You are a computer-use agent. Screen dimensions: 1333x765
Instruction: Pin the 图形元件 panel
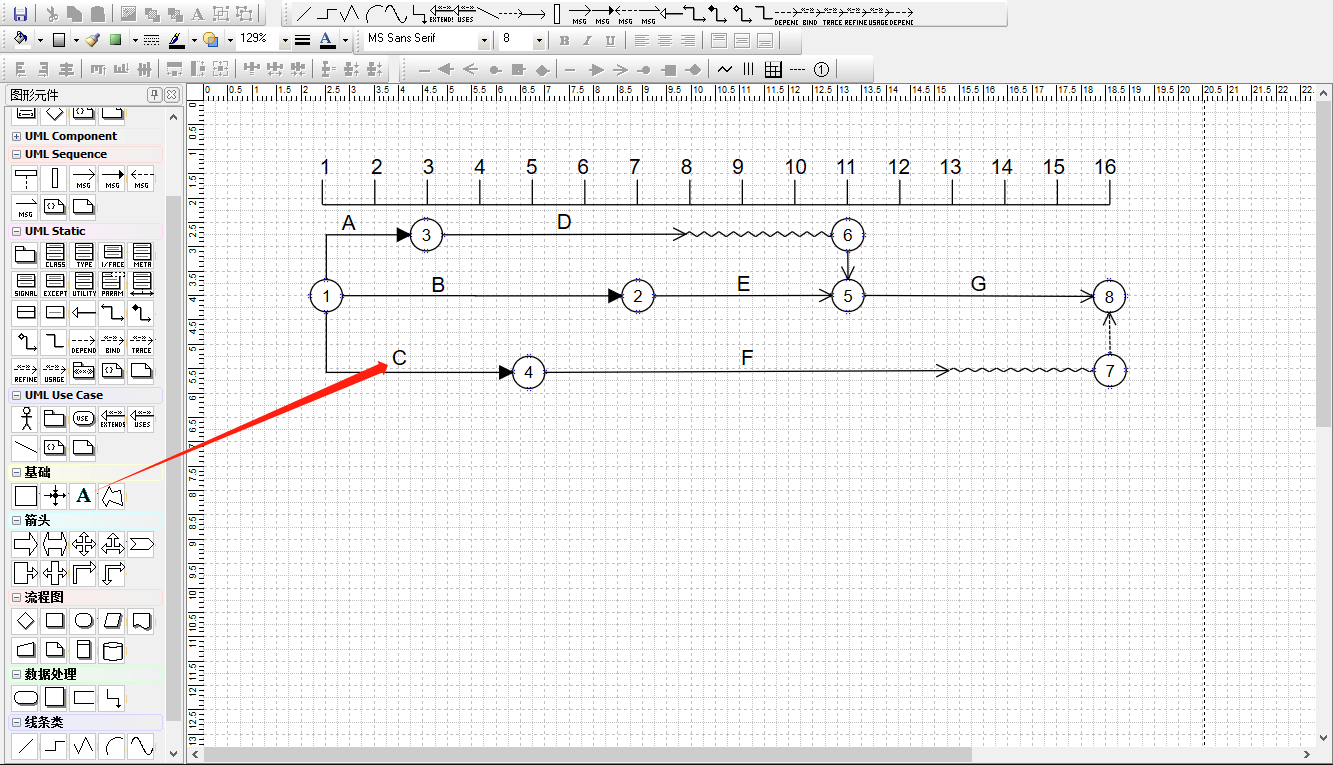point(155,95)
